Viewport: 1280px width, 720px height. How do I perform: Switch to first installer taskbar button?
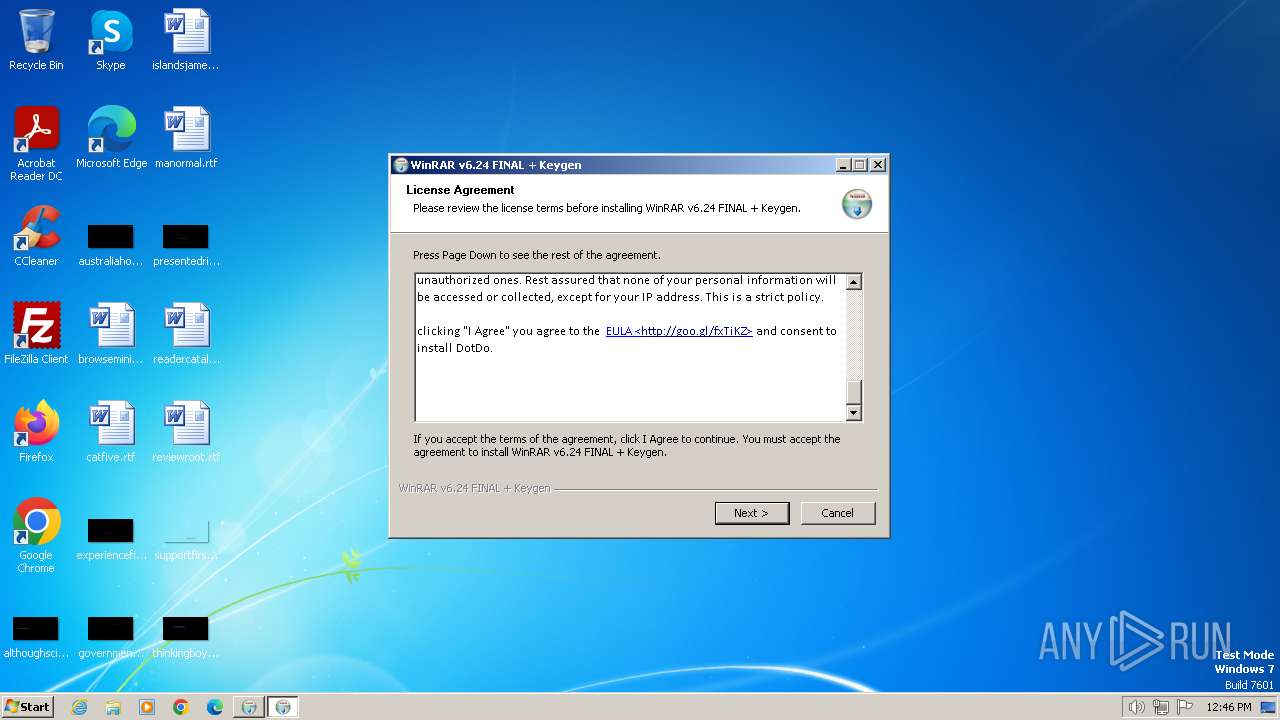(x=249, y=707)
